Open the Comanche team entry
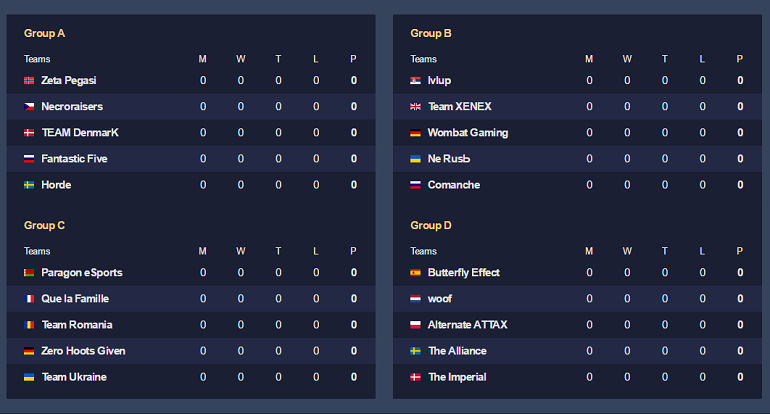Image resolution: width=770 pixels, height=414 pixels. (x=454, y=185)
